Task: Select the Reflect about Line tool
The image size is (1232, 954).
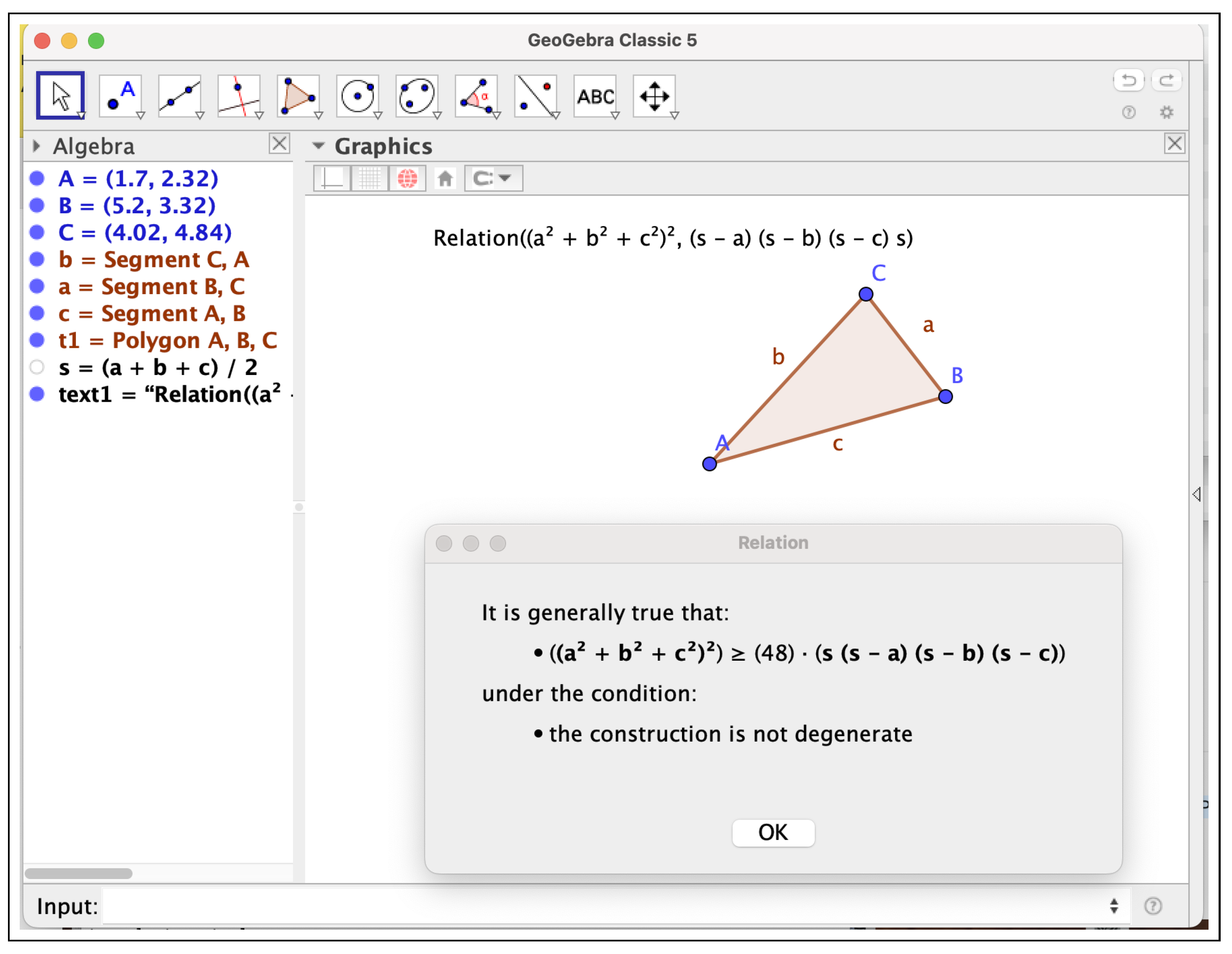Action: [535, 95]
